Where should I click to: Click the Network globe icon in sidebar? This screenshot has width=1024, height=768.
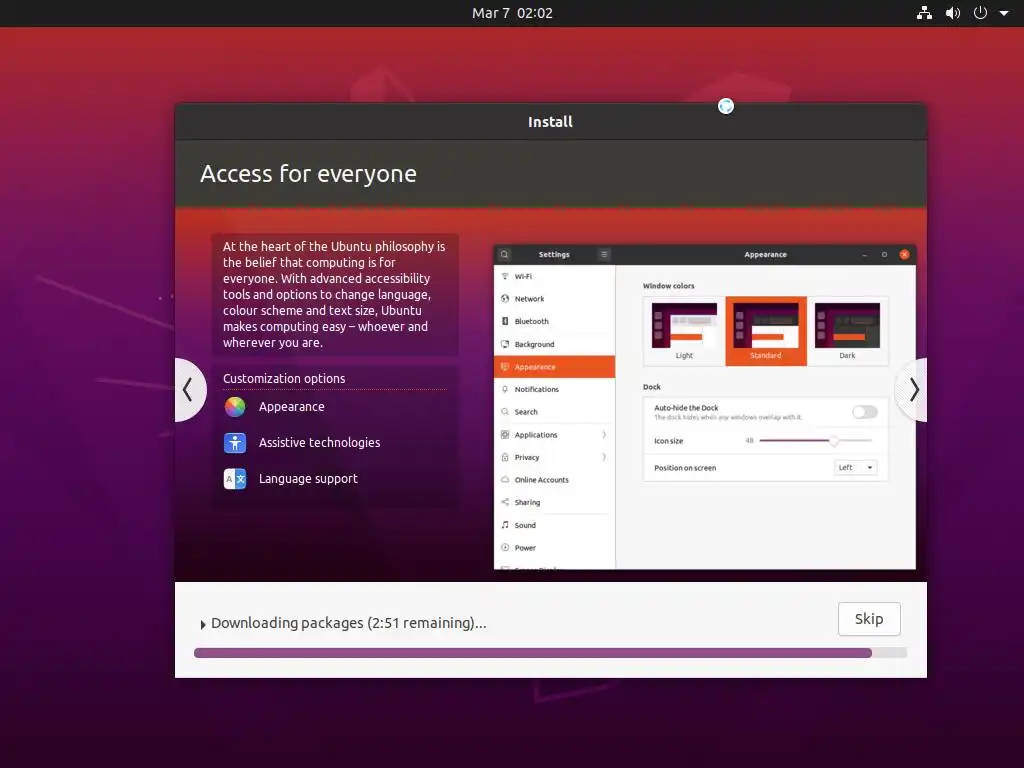click(505, 299)
